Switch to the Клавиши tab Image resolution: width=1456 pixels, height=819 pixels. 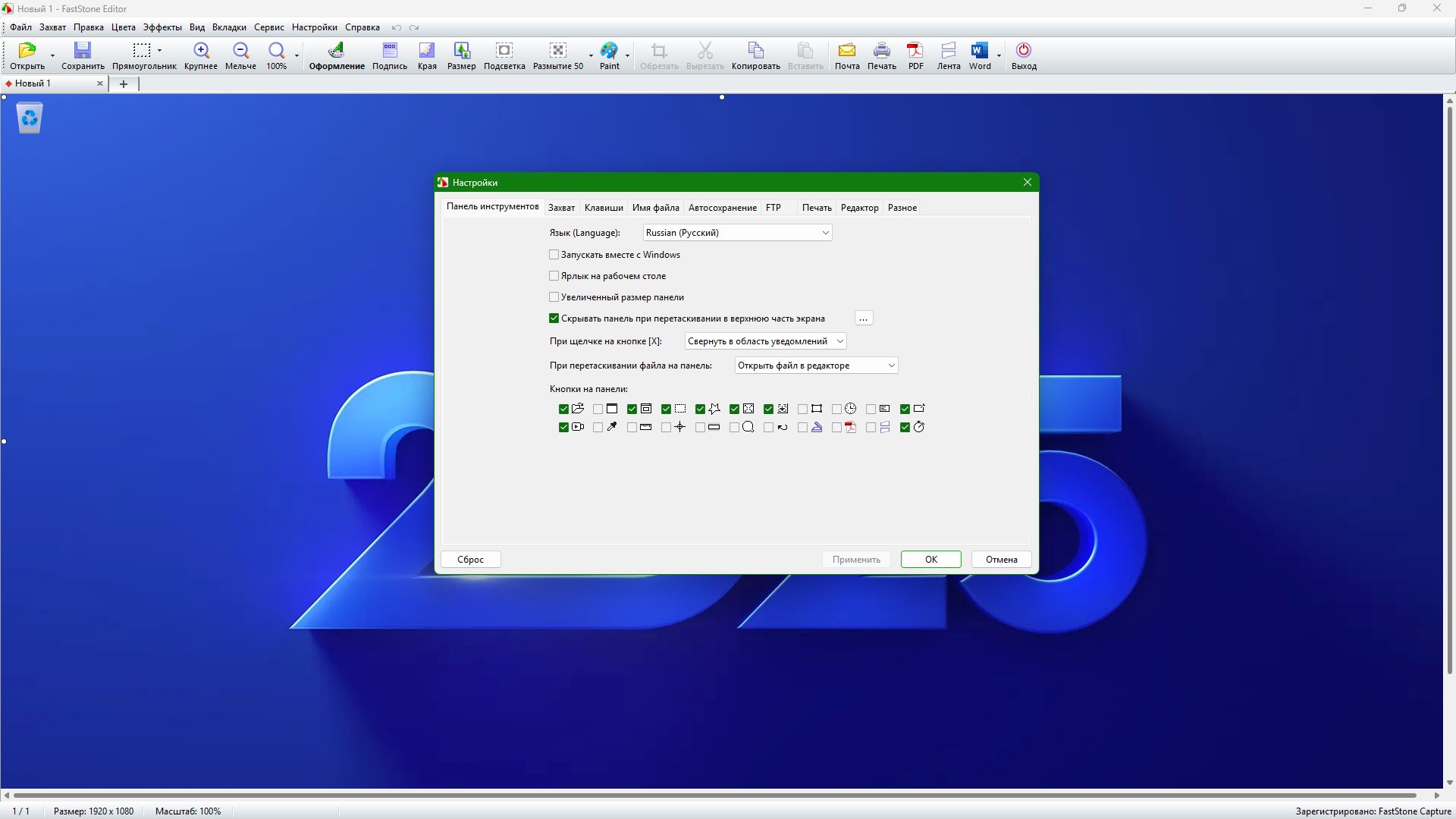[604, 208]
